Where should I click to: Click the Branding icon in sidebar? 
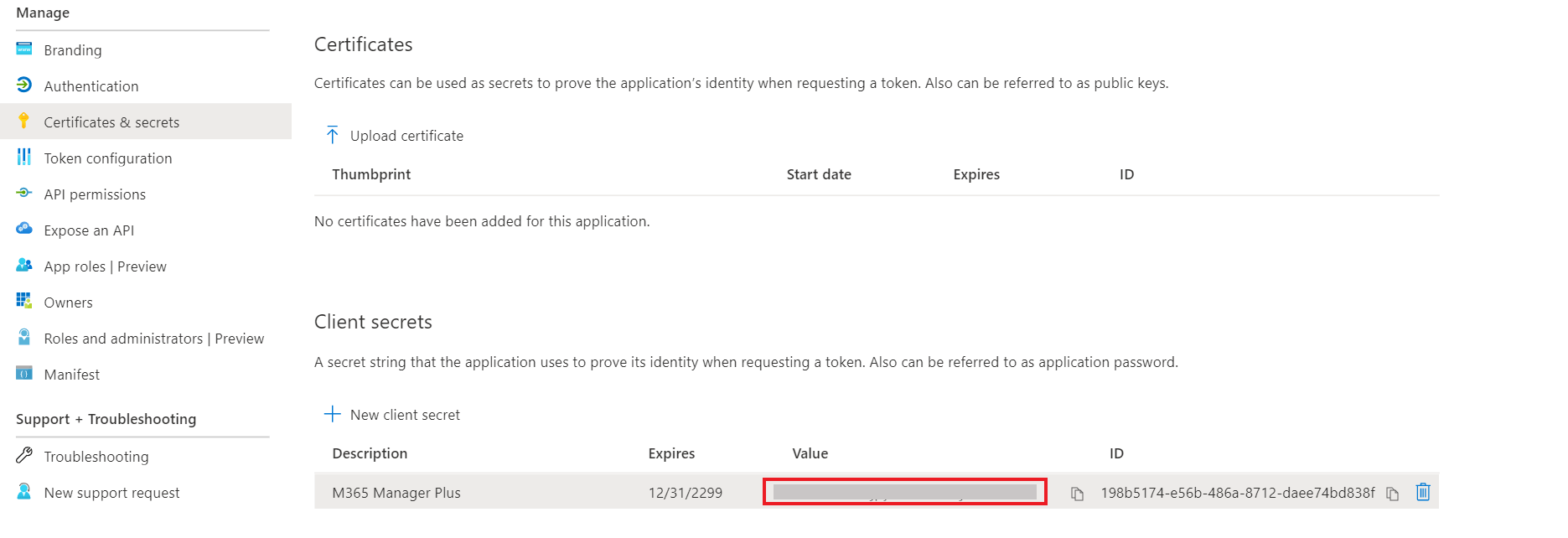tap(24, 49)
